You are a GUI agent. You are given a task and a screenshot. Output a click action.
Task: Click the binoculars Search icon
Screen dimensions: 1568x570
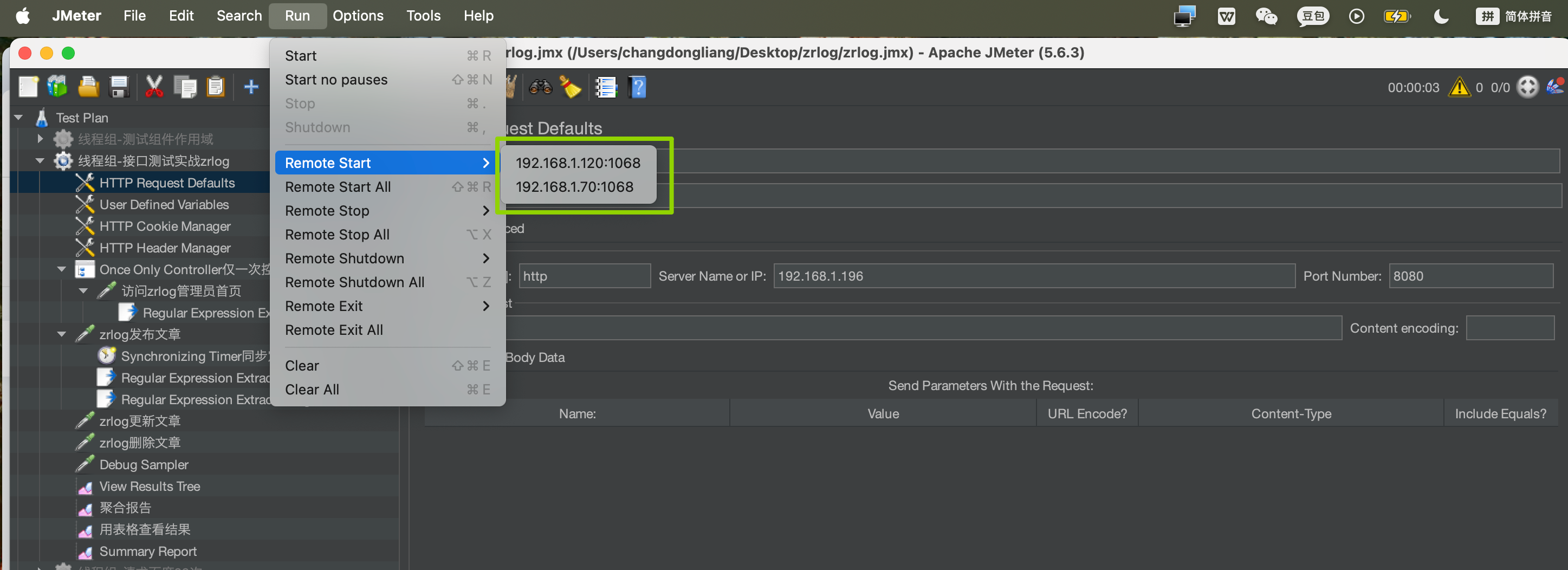(540, 87)
